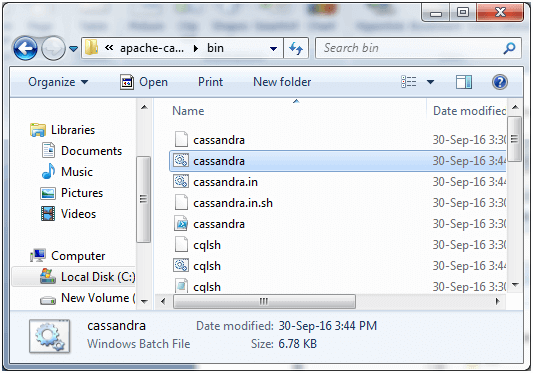Click the horizontal scrollbar left arrow
This screenshot has height=373, width=533.
163,302
